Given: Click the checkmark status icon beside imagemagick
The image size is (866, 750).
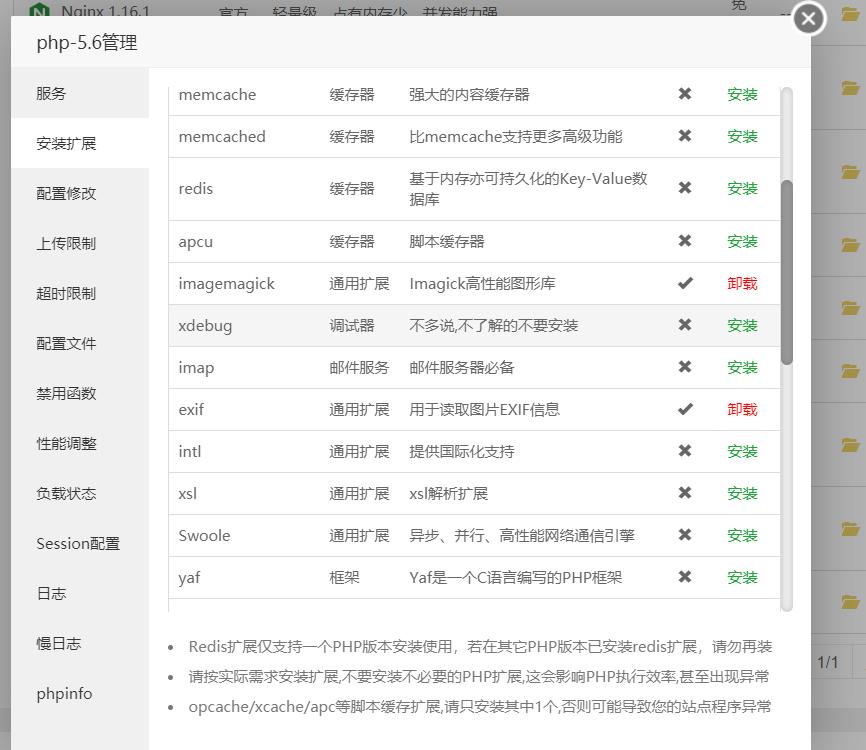Looking at the screenshot, I should pyautogui.click(x=685, y=283).
